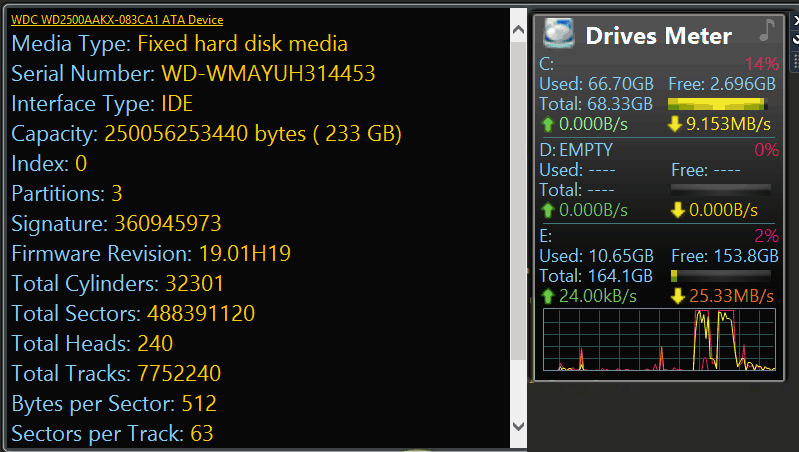
Task: Click the Sectors per Track: 63 row
Action: pyautogui.click(x=112, y=434)
